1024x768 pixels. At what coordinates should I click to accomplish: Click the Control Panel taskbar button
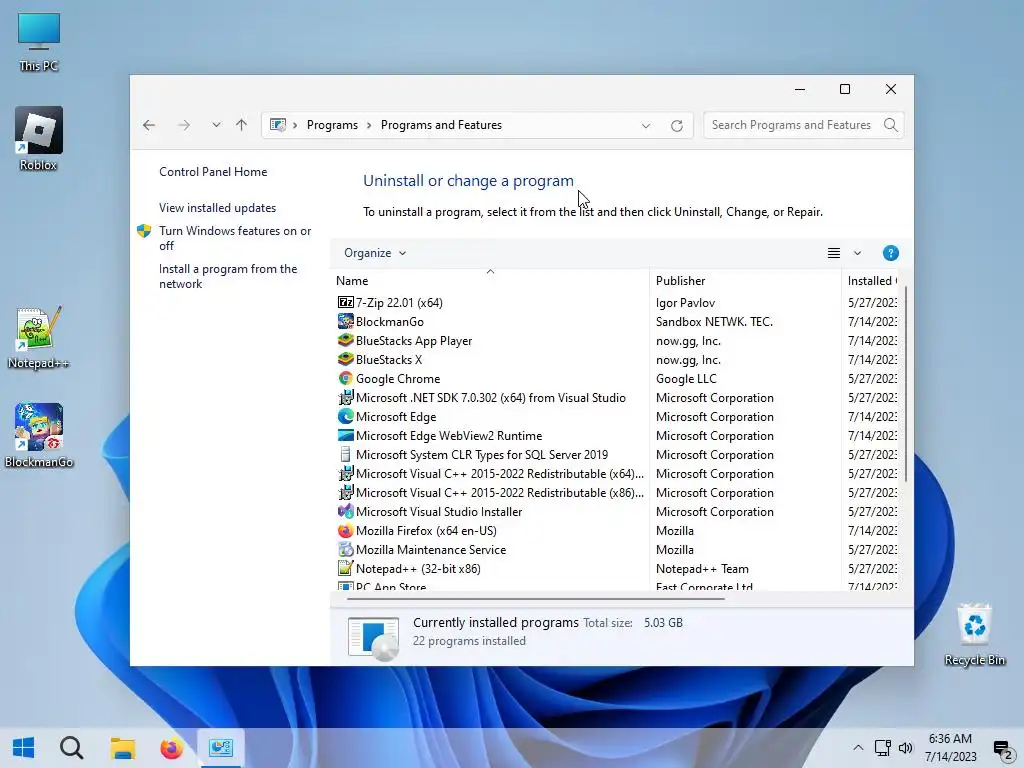tap(221, 748)
